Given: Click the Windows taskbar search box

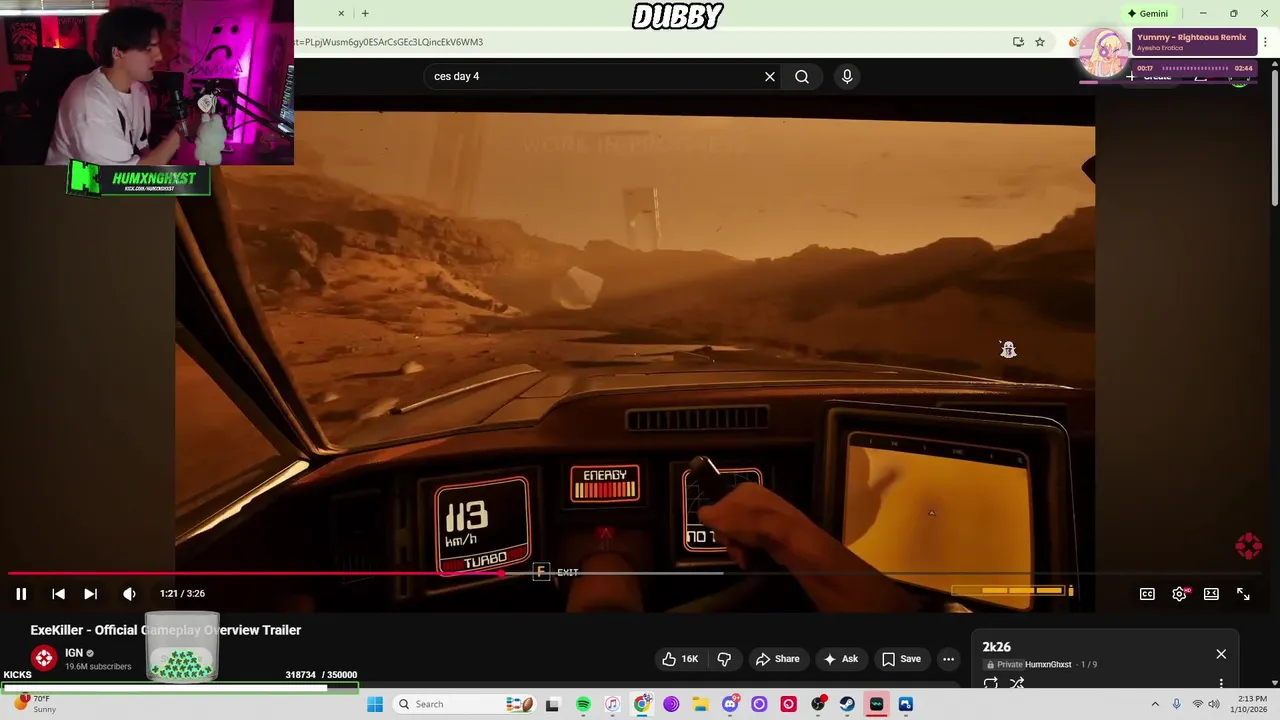Looking at the screenshot, I should (x=465, y=704).
